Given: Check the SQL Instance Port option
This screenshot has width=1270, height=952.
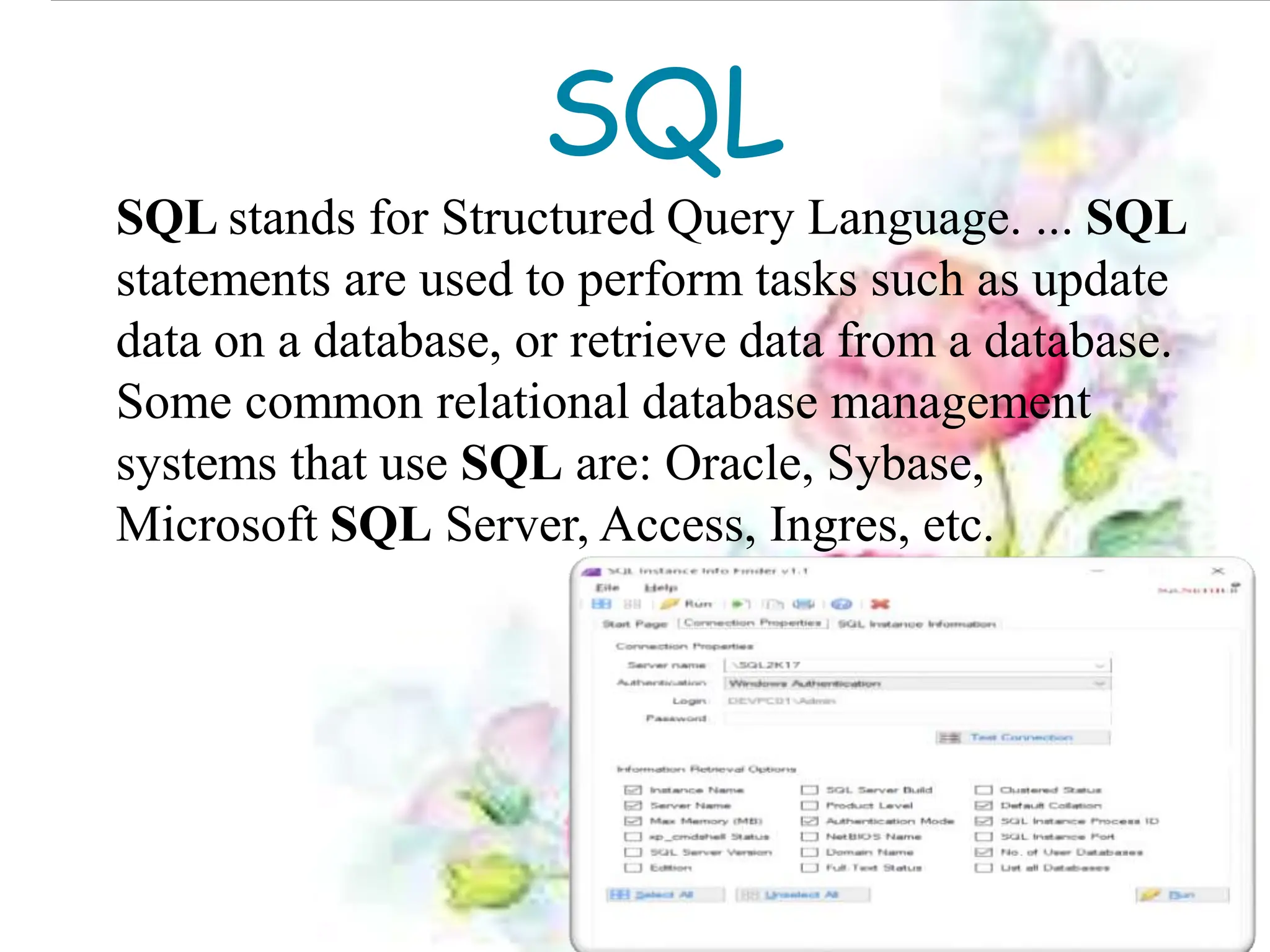Looking at the screenshot, I should 984,836.
